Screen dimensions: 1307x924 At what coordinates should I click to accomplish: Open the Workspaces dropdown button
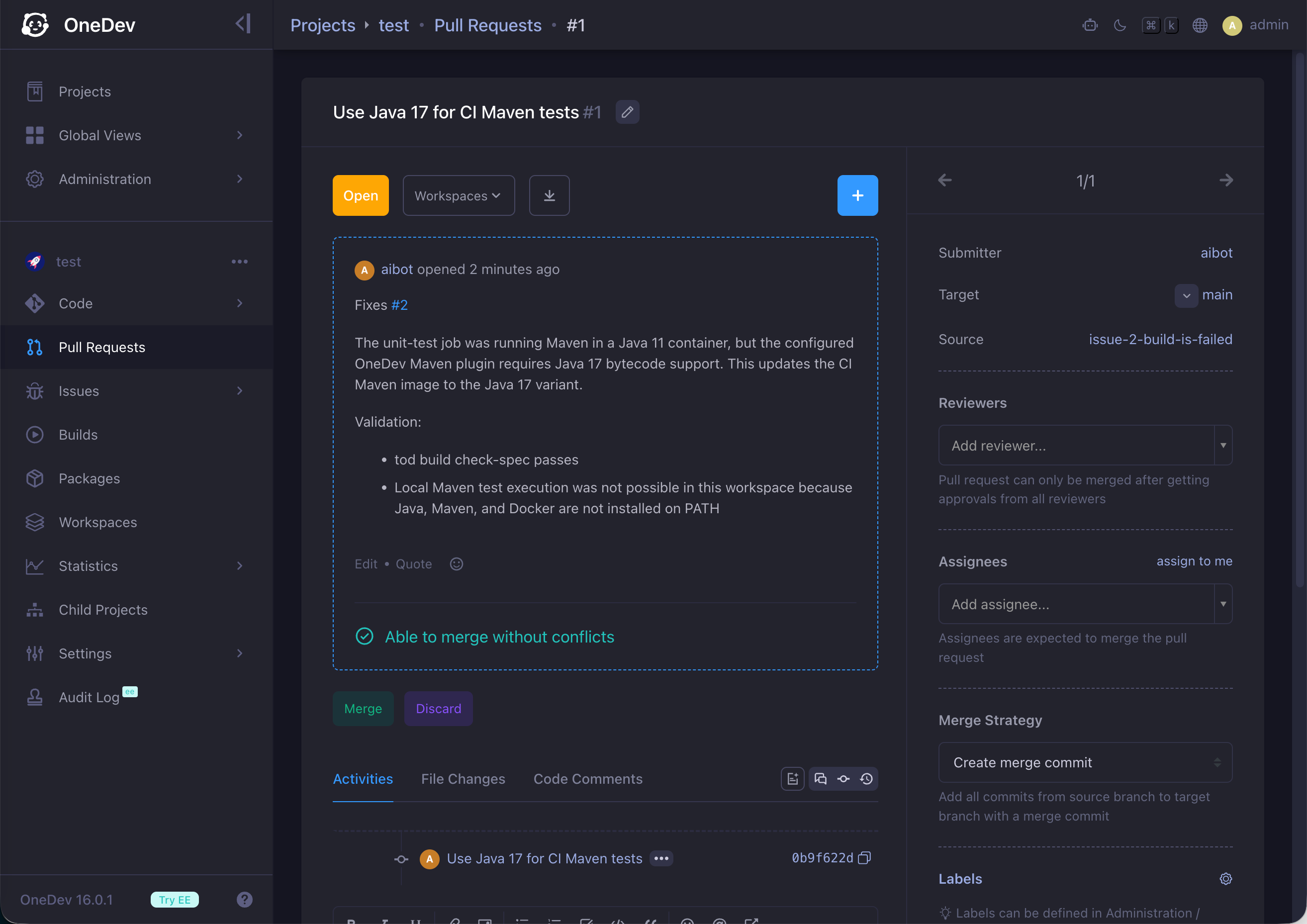point(459,195)
